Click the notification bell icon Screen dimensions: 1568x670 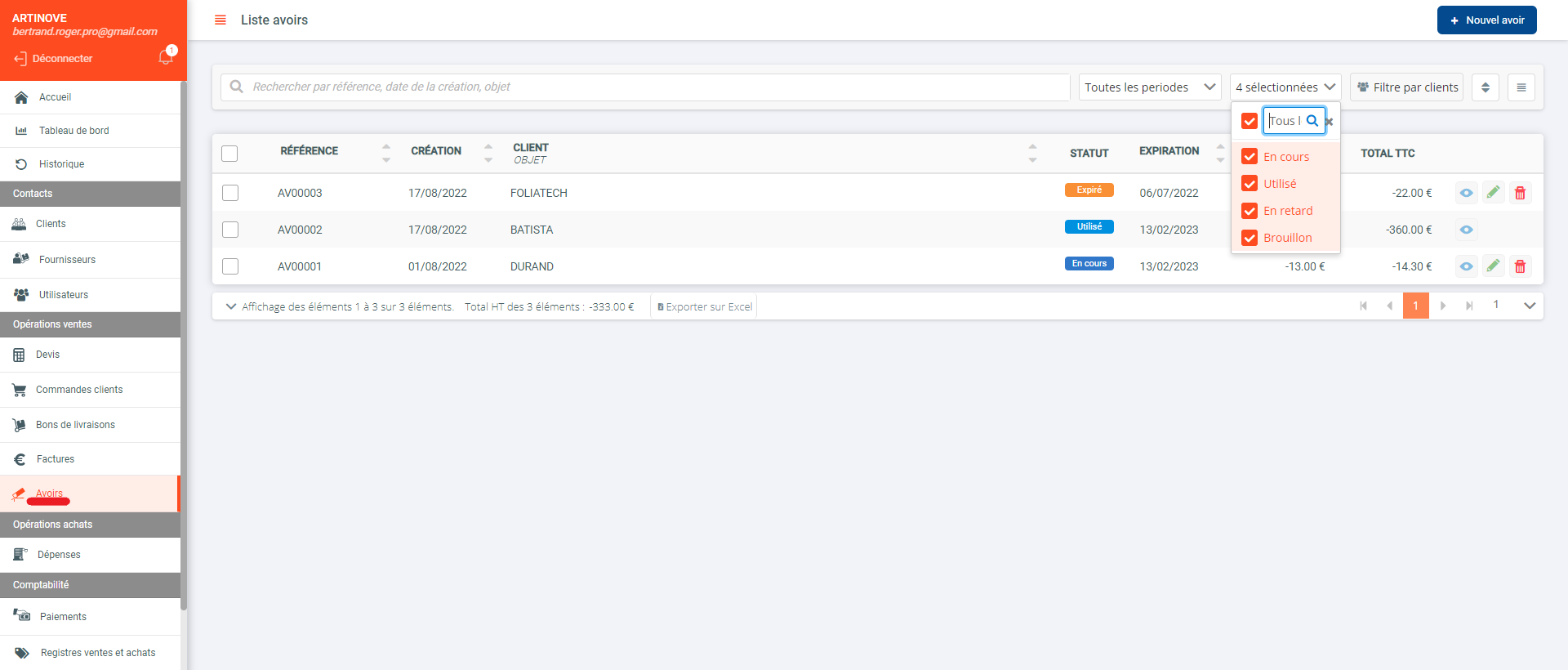pyautogui.click(x=166, y=57)
